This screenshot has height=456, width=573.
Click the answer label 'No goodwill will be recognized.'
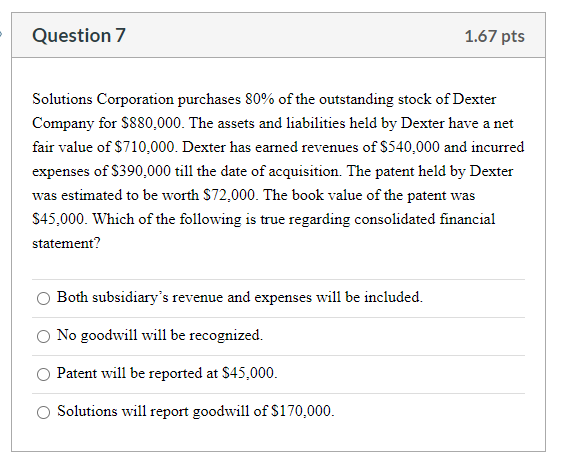coord(160,335)
